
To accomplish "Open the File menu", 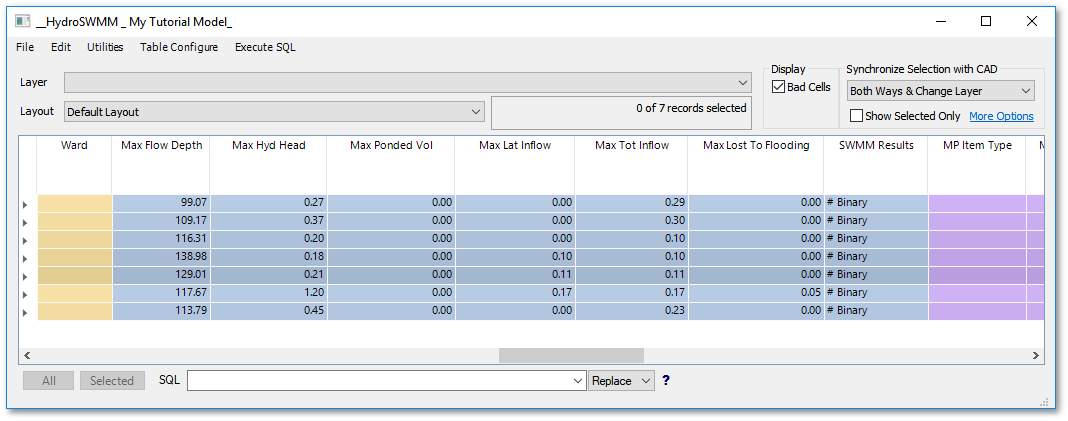I will [25, 47].
